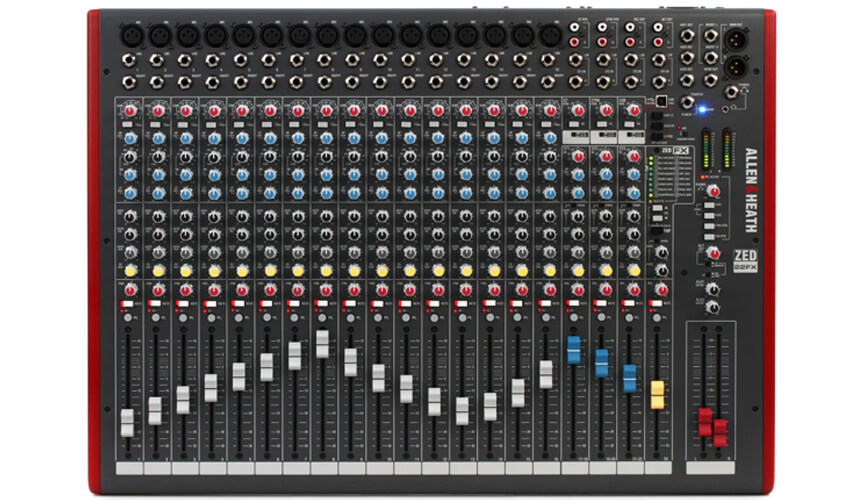Click the yellow FX return fader
850x500 pixels.
tap(657, 395)
